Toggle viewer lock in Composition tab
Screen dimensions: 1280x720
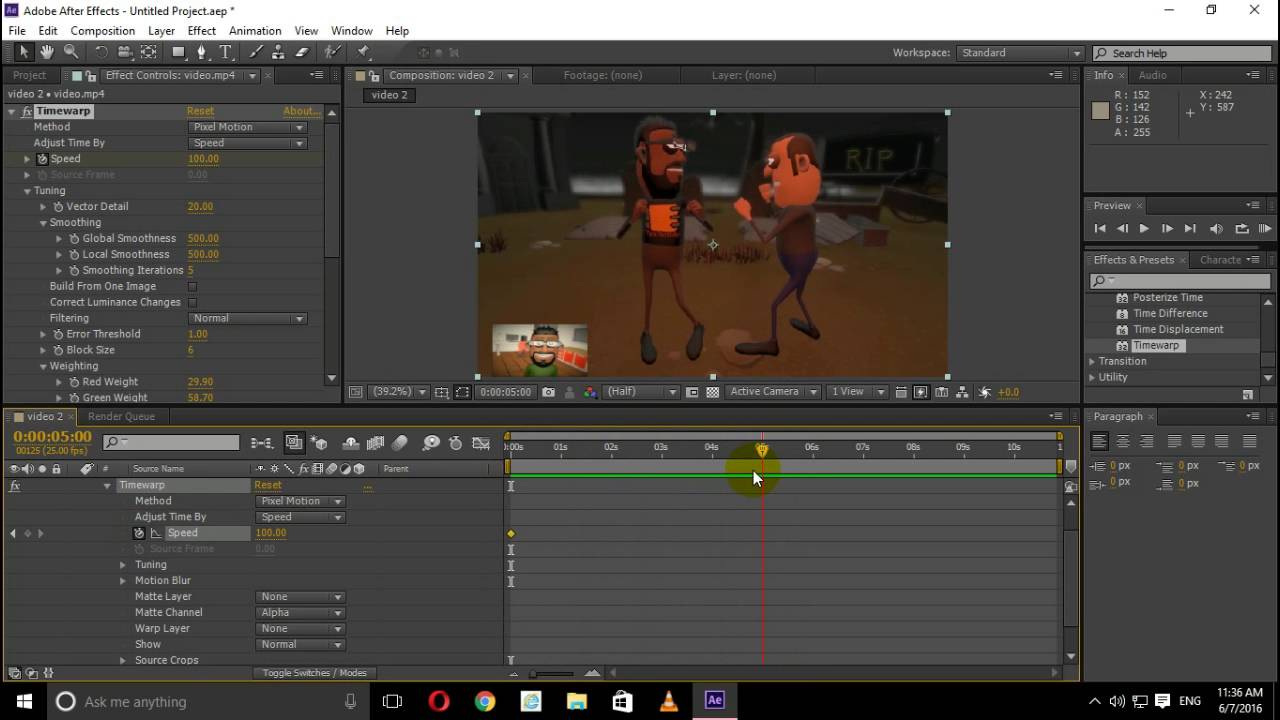376,76
